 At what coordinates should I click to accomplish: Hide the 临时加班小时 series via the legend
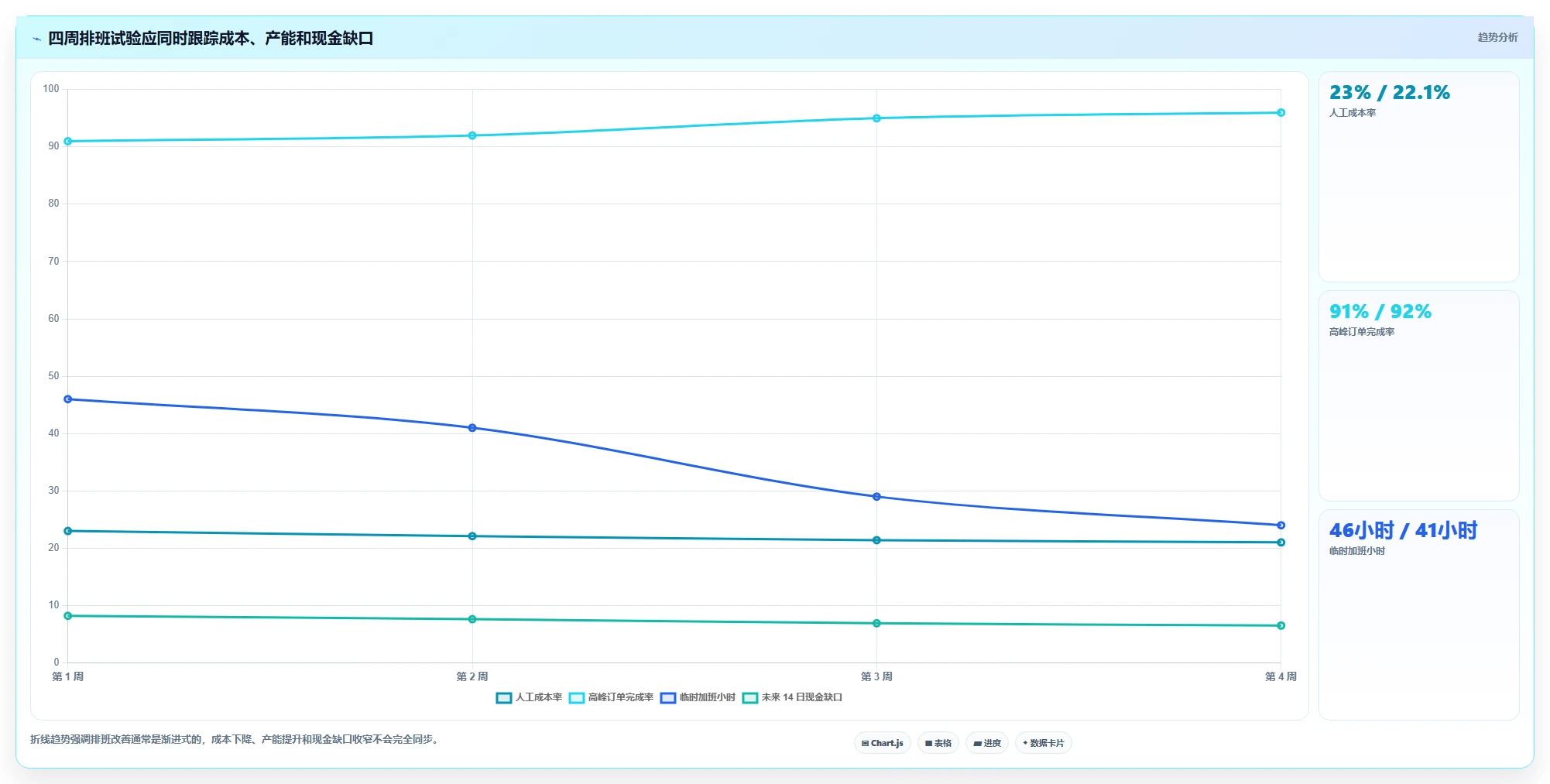[x=698, y=697]
